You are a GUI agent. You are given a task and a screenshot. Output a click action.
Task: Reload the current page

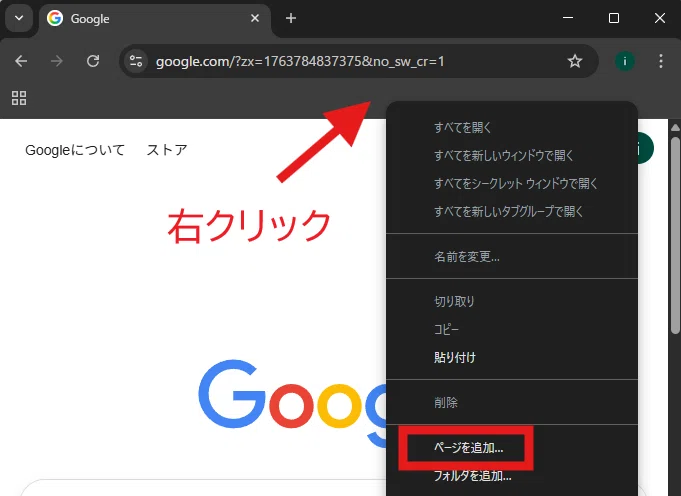pos(93,61)
